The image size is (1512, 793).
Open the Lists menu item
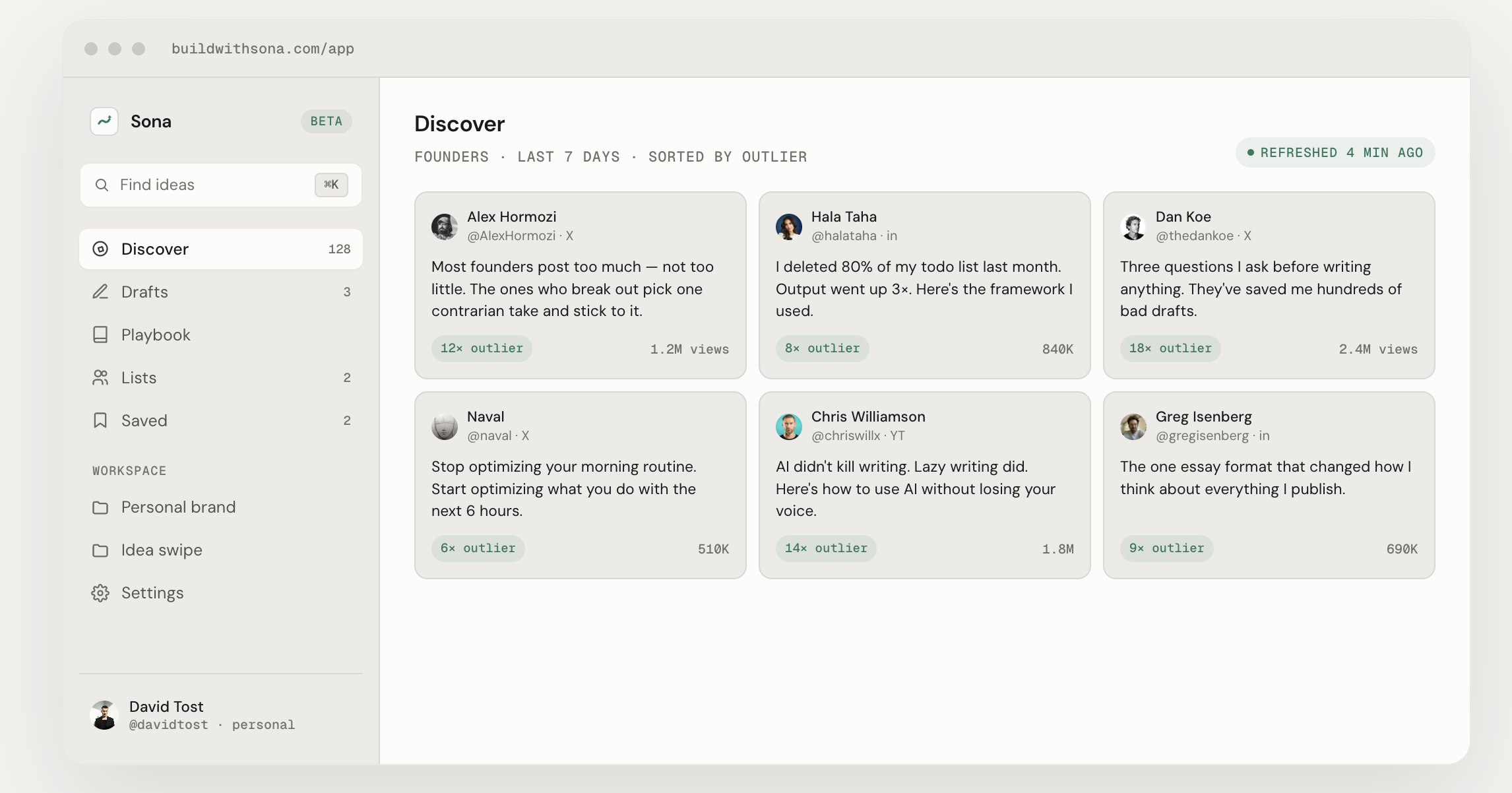pyautogui.click(x=221, y=377)
